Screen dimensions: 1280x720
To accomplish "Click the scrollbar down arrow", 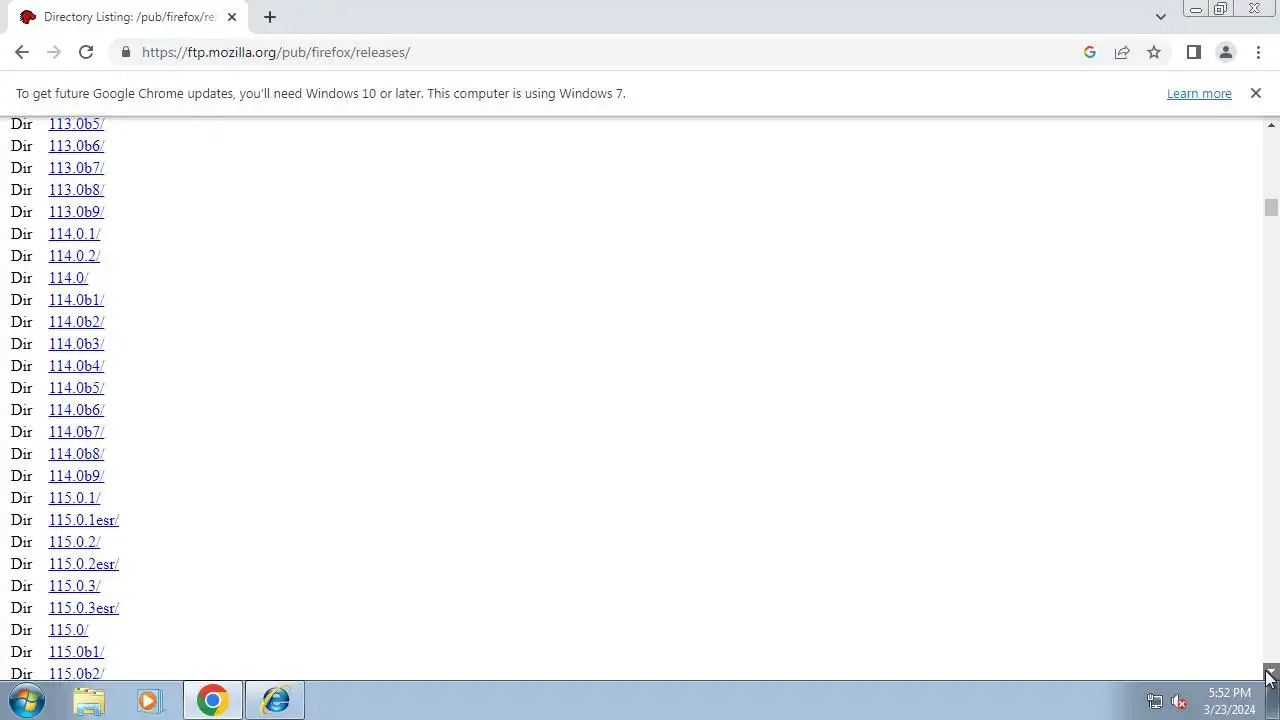I will 1271,671.
